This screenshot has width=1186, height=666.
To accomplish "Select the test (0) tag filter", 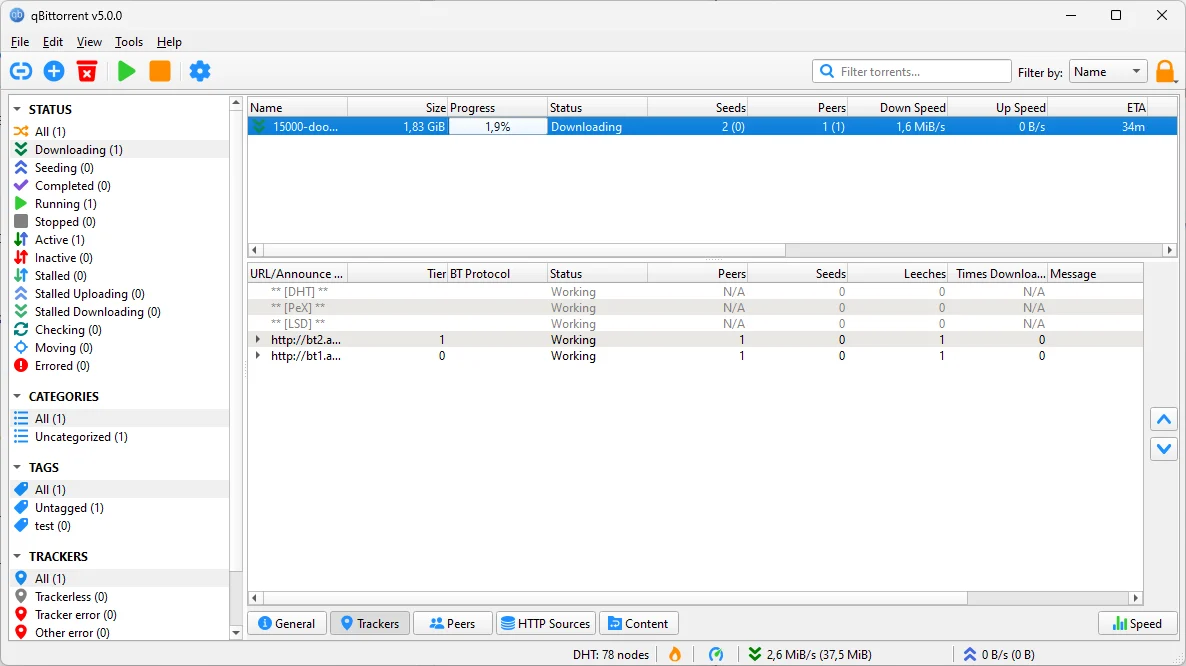I will pyautogui.click(x=120, y=526).
